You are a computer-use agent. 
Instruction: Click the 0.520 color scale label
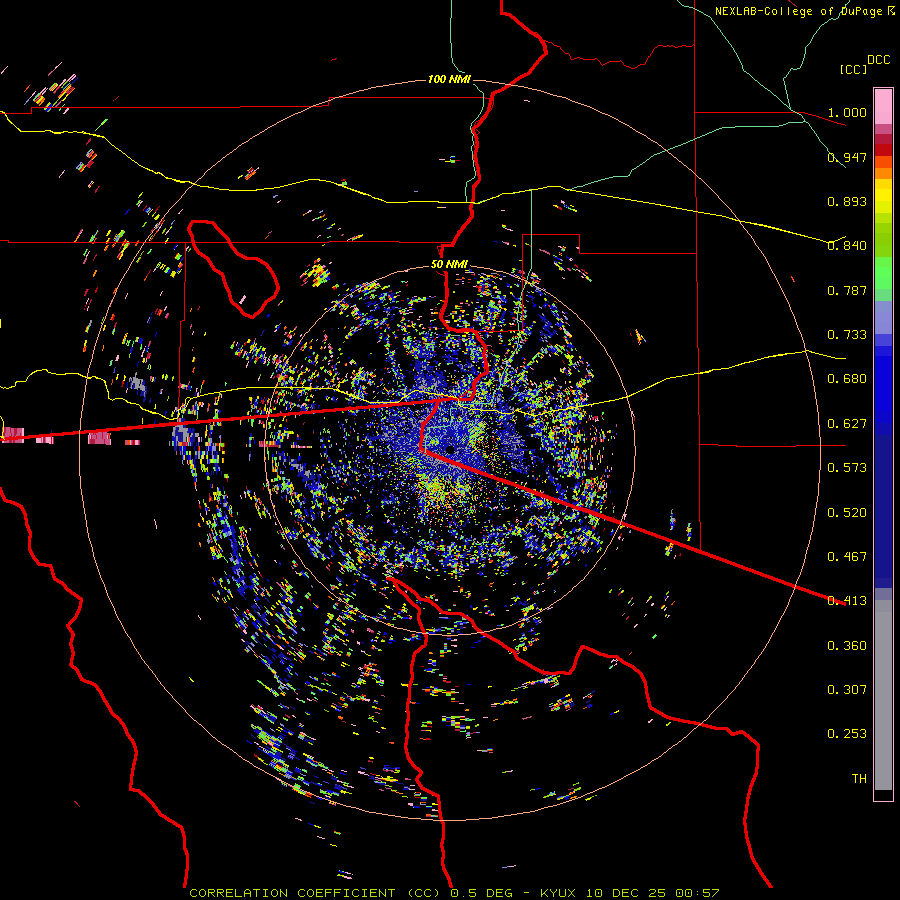tap(847, 512)
